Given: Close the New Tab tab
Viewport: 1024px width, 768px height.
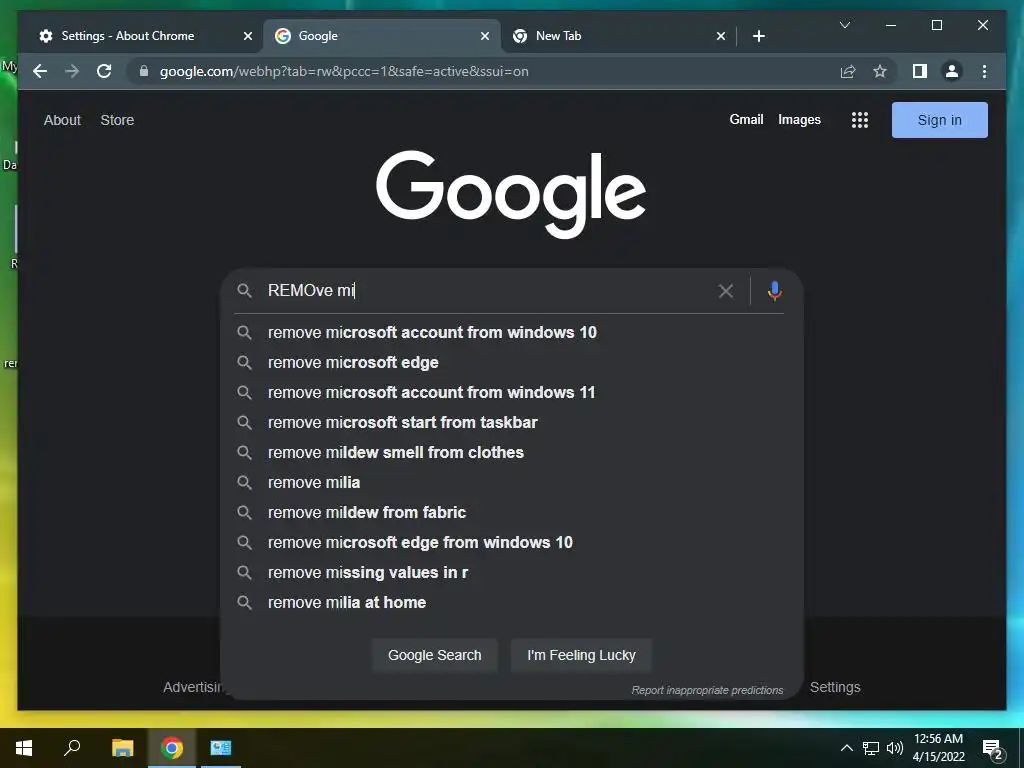Looking at the screenshot, I should [720, 36].
